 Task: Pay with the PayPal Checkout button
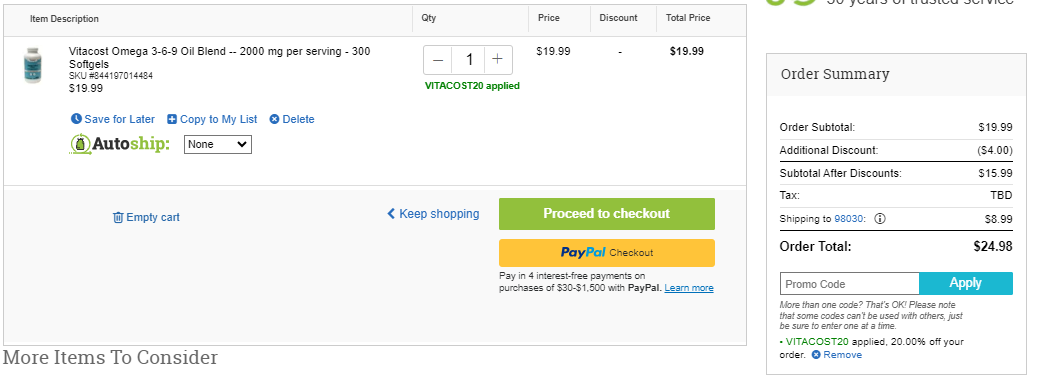[x=607, y=253]
